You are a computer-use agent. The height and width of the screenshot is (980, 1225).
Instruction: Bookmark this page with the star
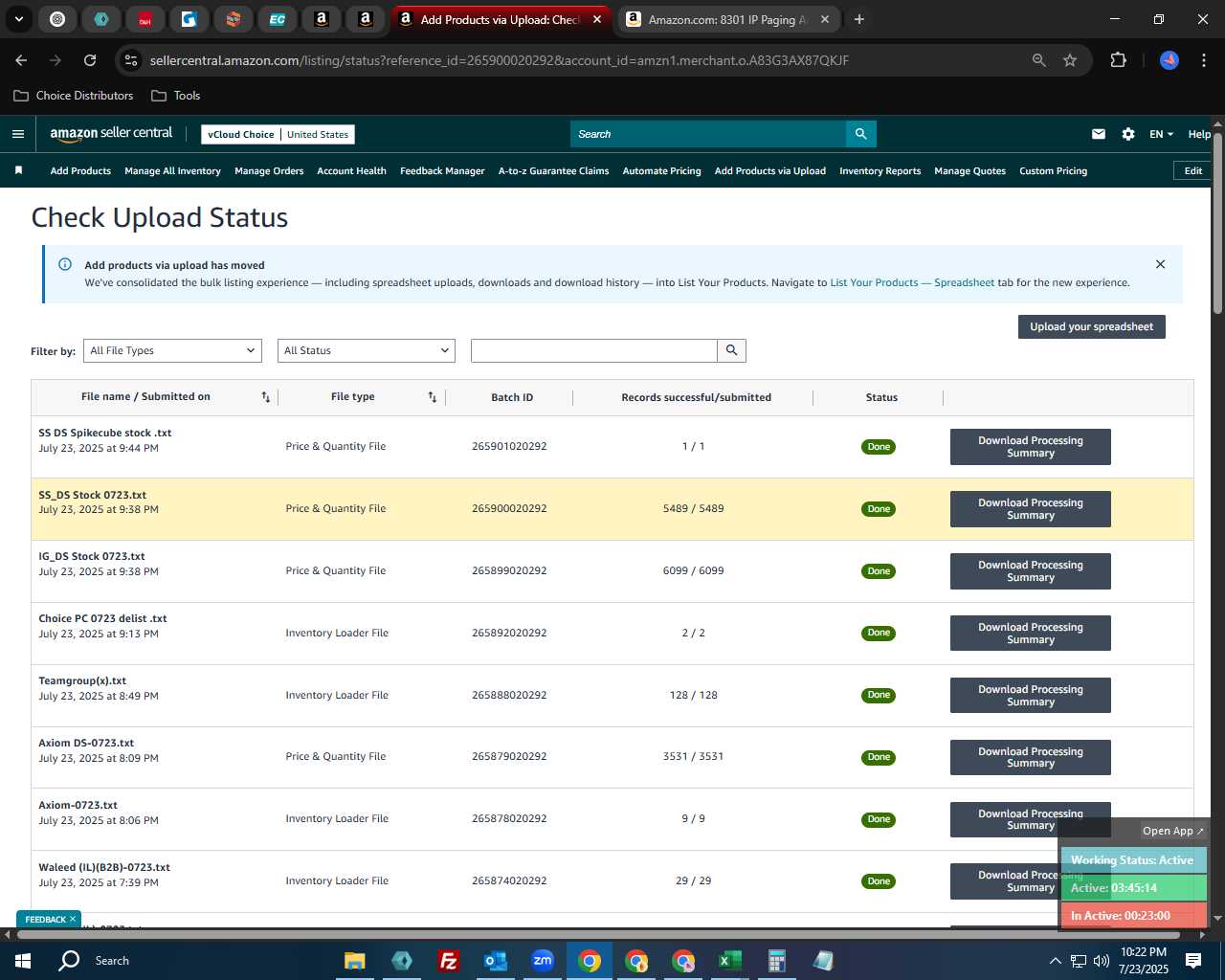1070,60
